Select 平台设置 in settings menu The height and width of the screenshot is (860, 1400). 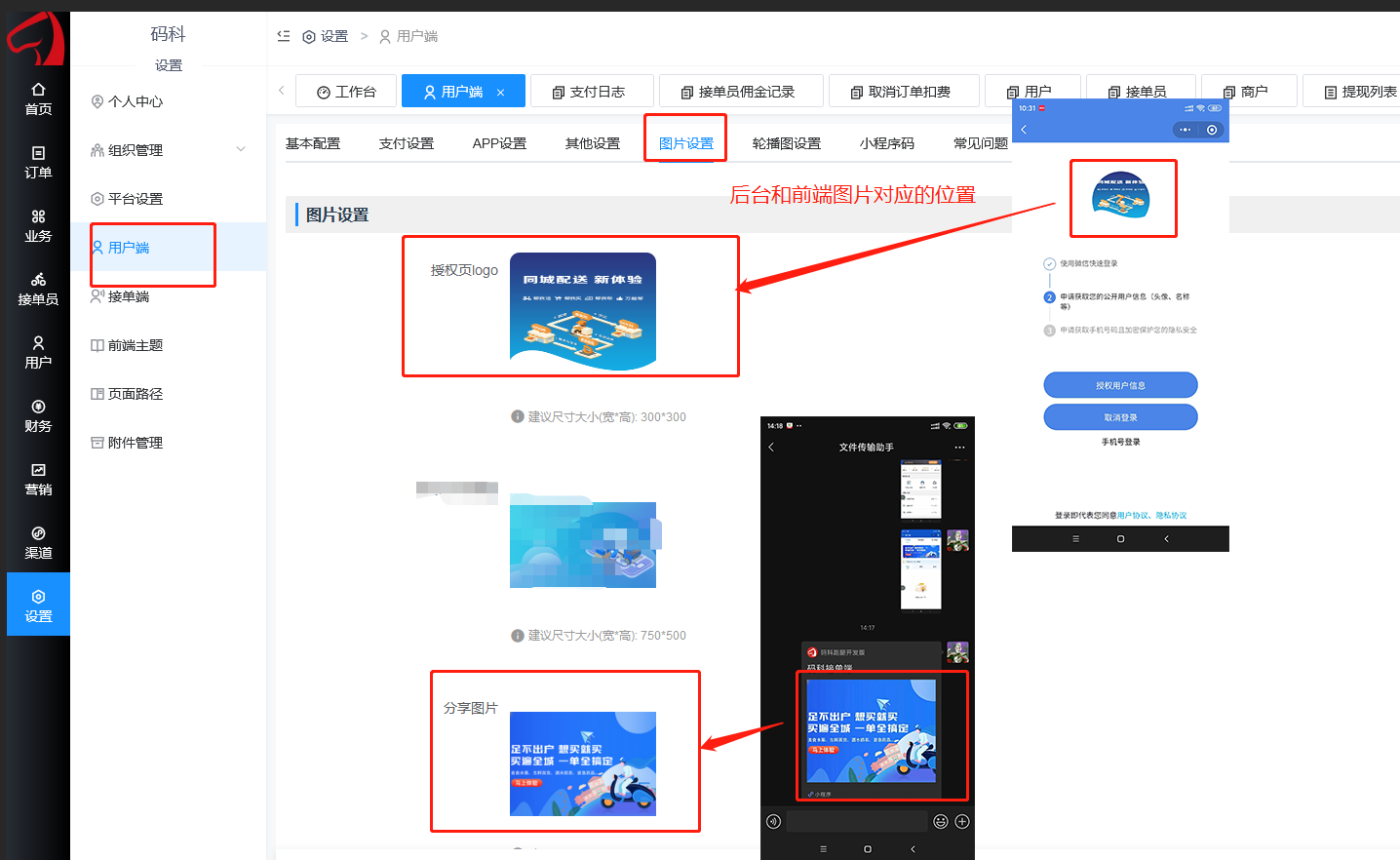point(135,199)
